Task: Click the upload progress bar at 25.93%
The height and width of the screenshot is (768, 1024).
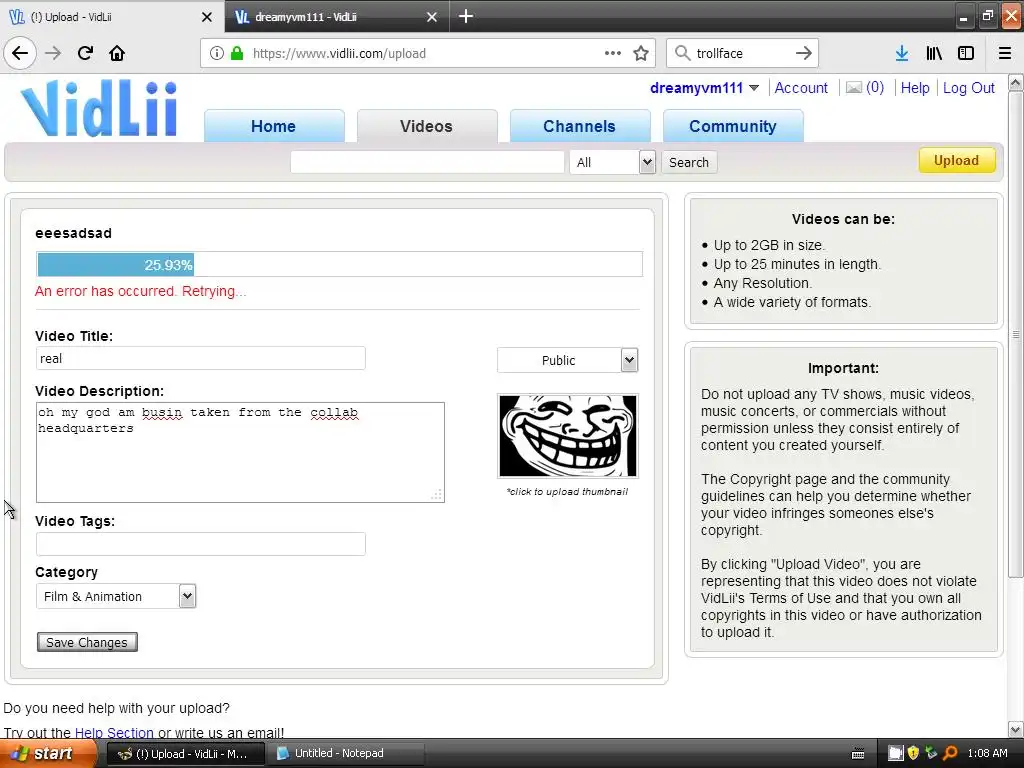Action: tap(340, 264)
